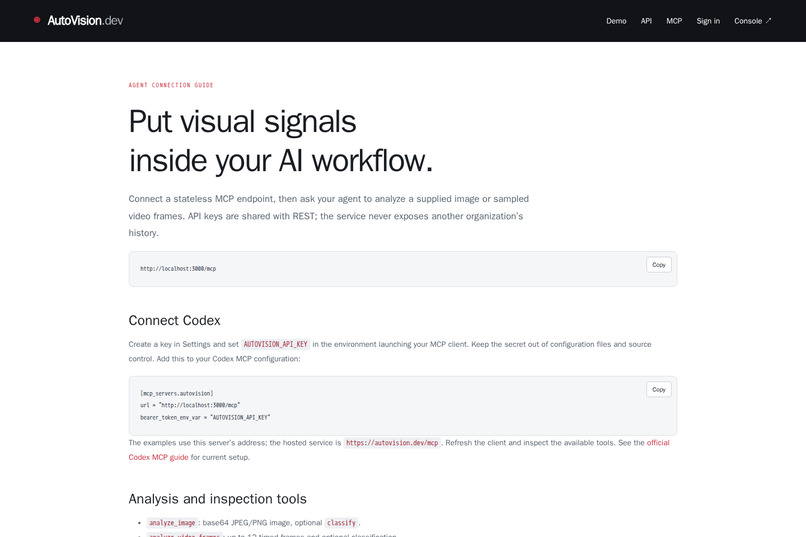Click the classify inline code
This screenshot has height=537, width=806.
tap(341, 523)
